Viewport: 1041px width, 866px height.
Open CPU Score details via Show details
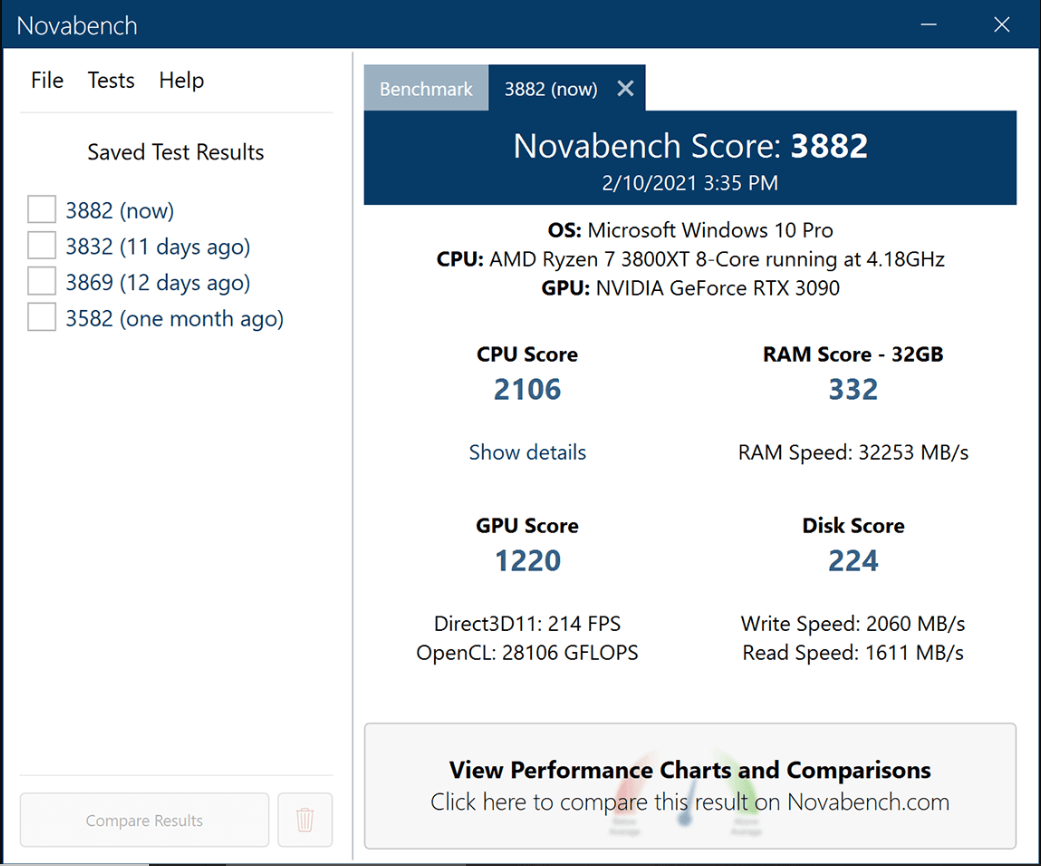coord(527,452)
